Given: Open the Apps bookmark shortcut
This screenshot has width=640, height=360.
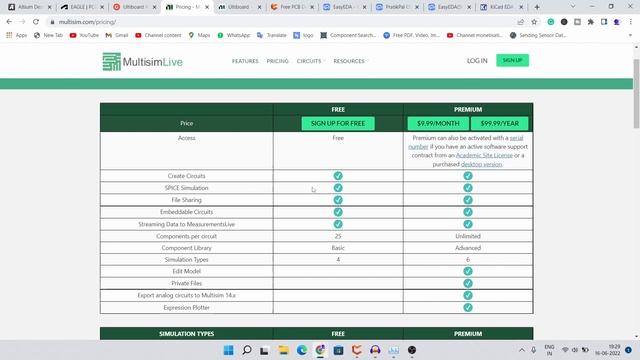Looking at the screenshot, I should pos(17,35).
